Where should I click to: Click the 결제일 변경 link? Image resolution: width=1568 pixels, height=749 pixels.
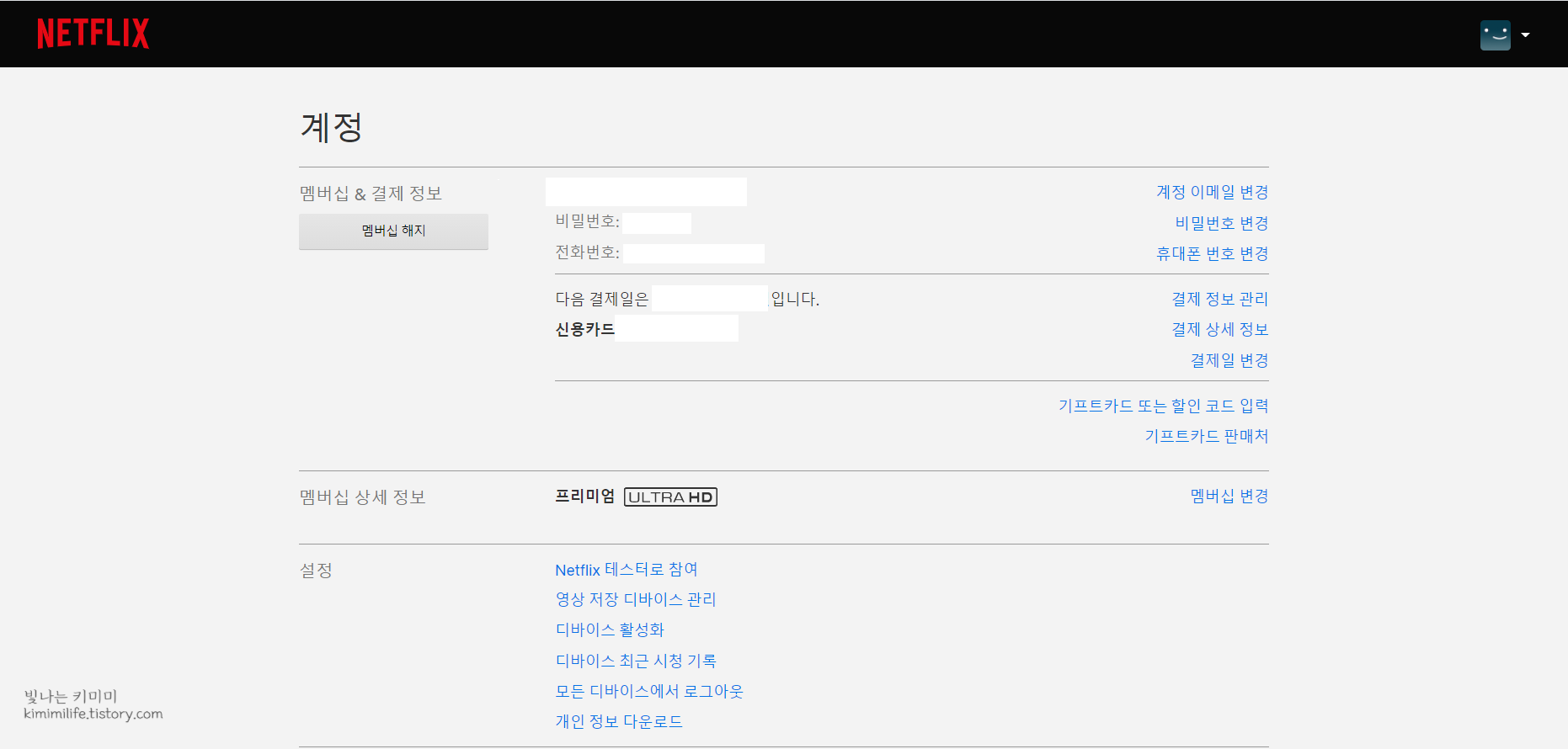click(x=1229, y=360)
